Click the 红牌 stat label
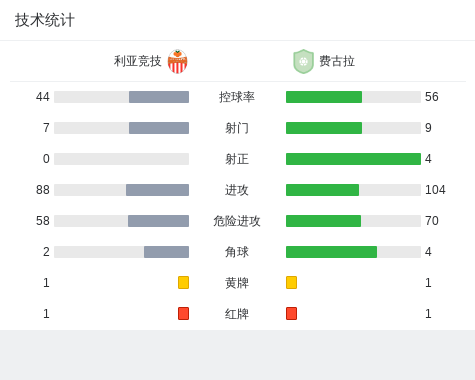The height and width of the screenshot is (380, 475). (x=237, y=314)
